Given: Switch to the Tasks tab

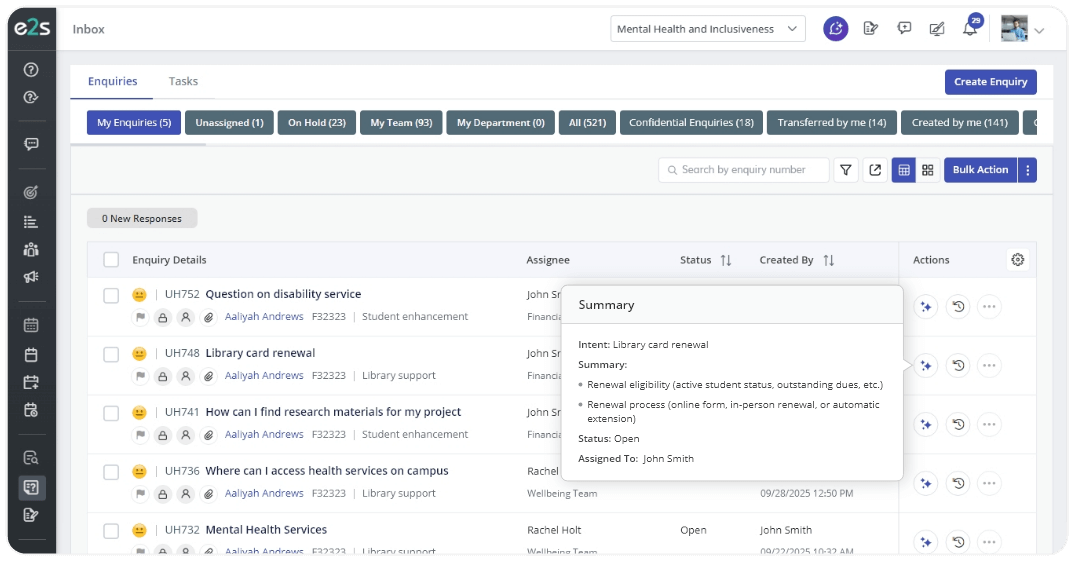Looking at the screenshot, I should (183, 81).
